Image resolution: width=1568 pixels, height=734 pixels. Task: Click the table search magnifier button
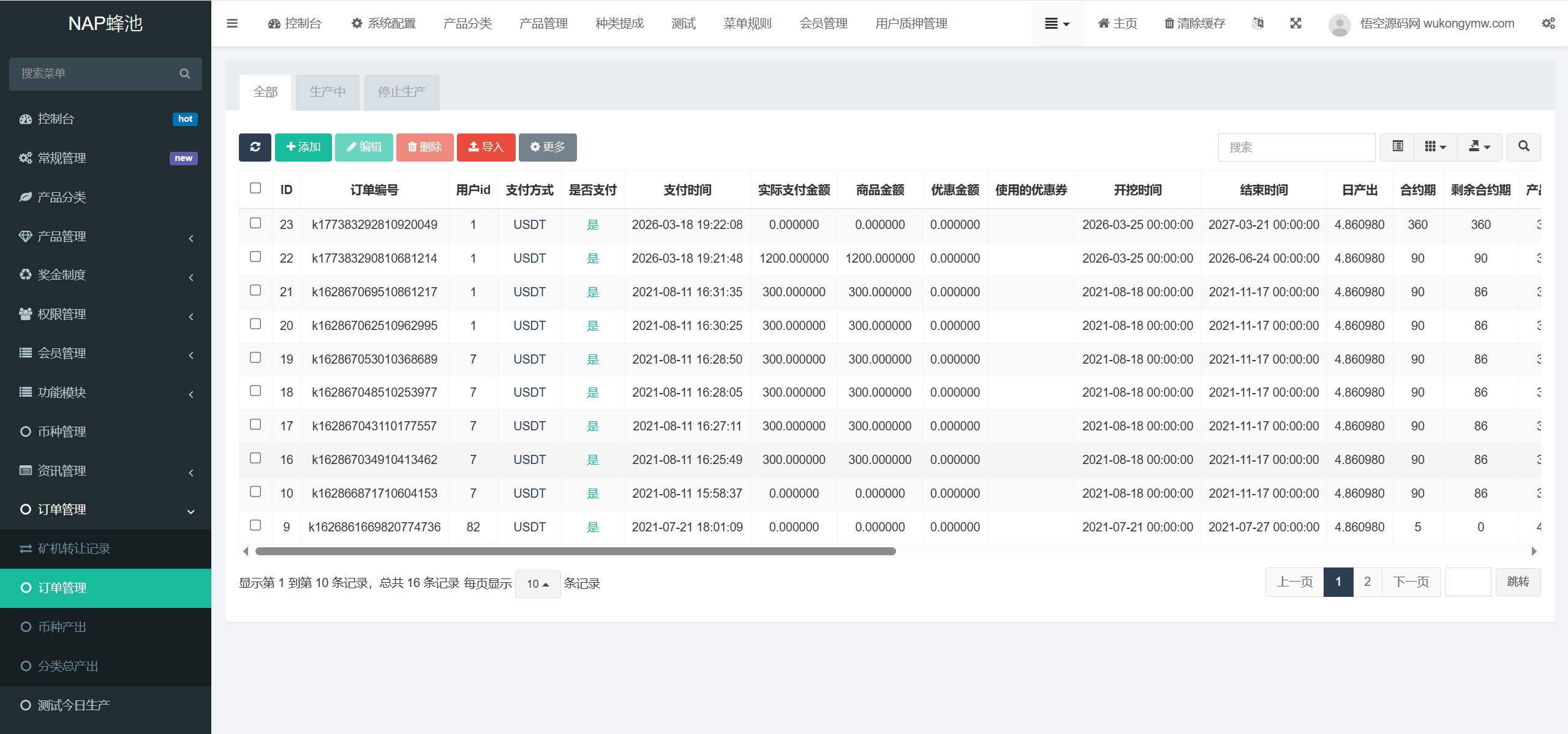[1524, 147]
